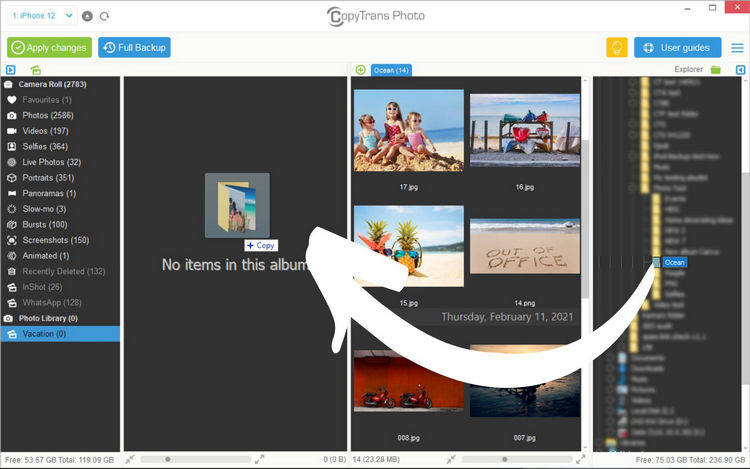
Task: Toggle the left panel collapse arrow
Action: (x=10, y=70)
